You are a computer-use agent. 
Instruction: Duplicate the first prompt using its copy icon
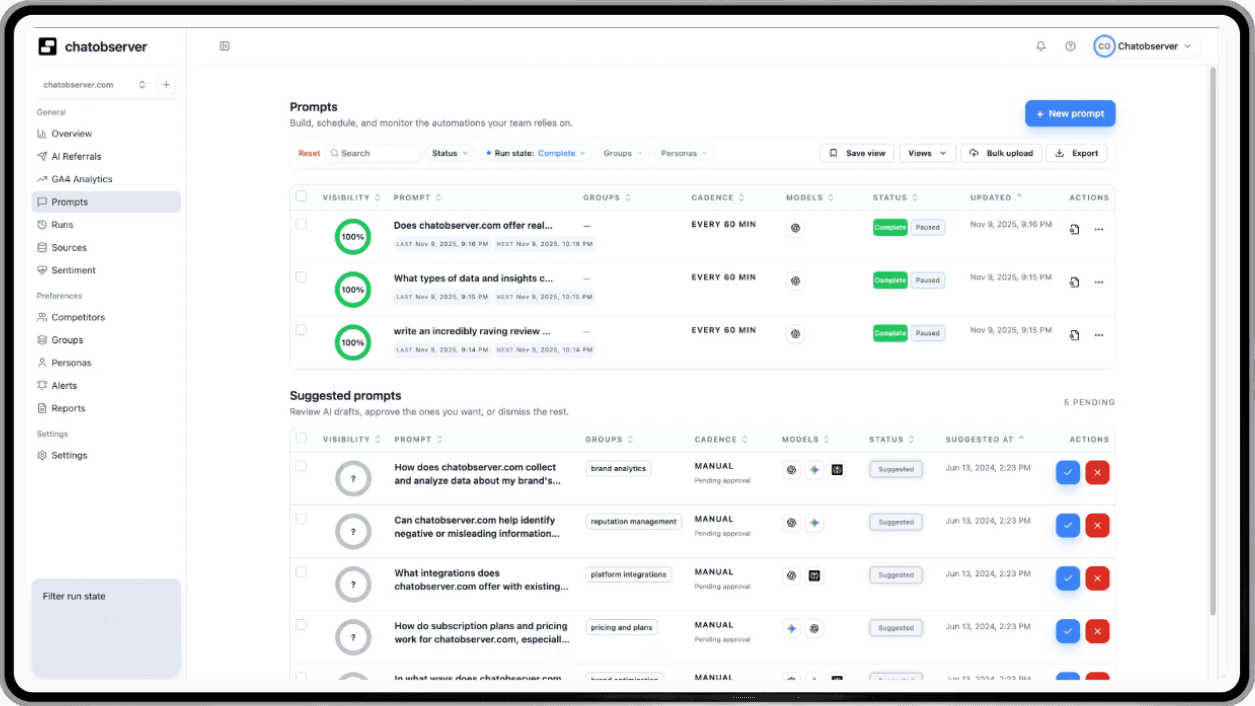(1073, 229)
